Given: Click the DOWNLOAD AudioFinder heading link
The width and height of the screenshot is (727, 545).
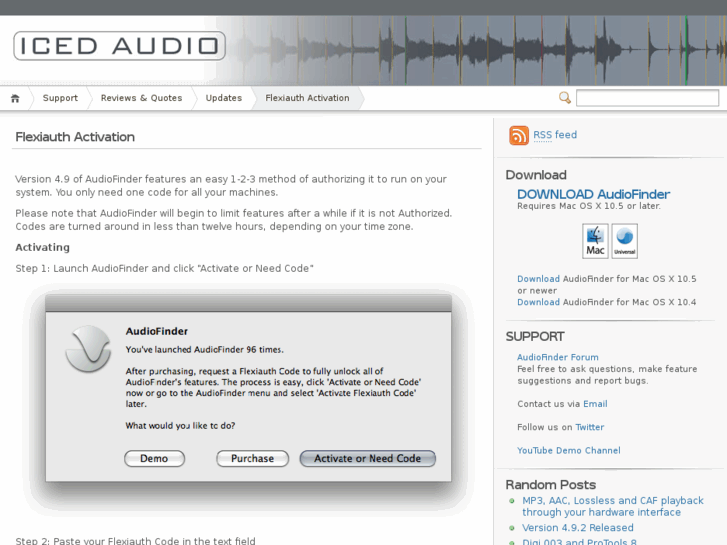Looking at the screenshot, I should (x=593, y=194).
